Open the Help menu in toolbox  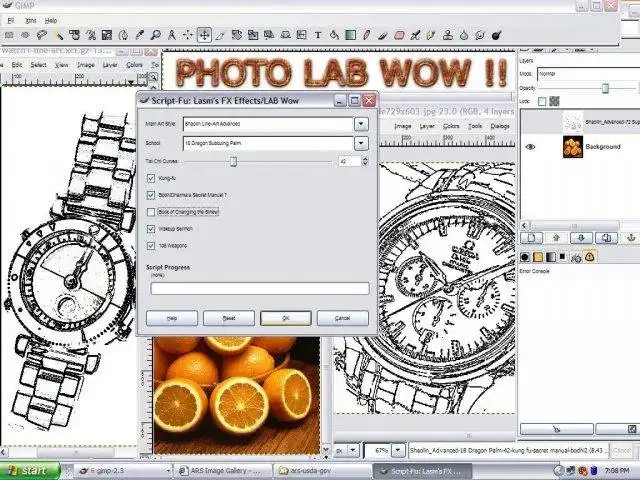pyautogui.click(x=51, y=20)
